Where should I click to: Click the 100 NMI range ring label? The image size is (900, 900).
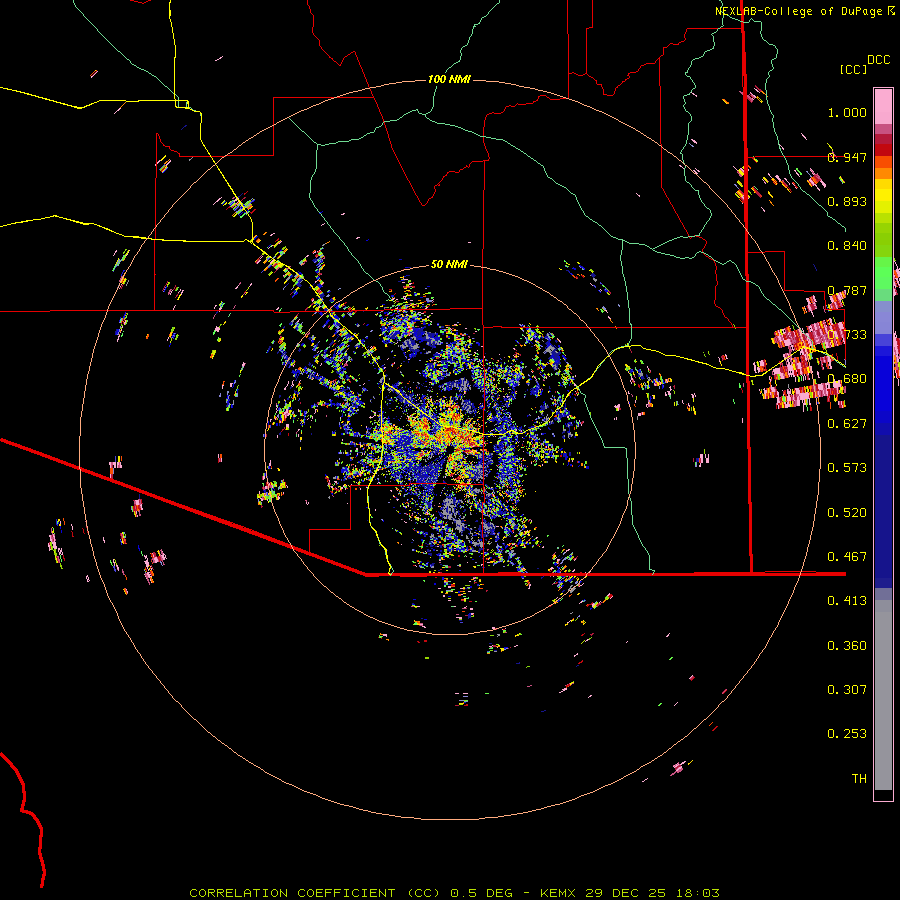449,79
